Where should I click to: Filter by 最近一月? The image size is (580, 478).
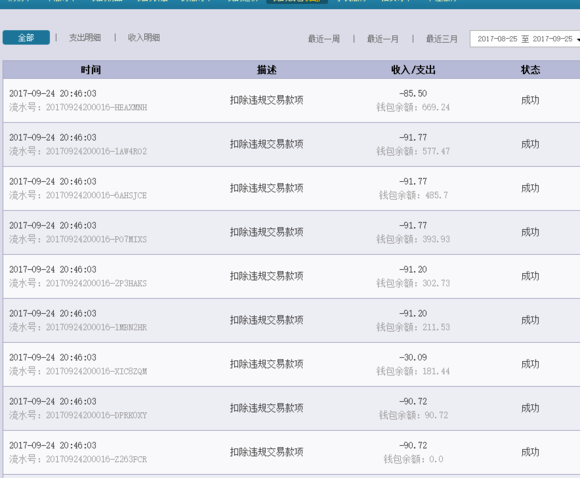click(382, 39)
